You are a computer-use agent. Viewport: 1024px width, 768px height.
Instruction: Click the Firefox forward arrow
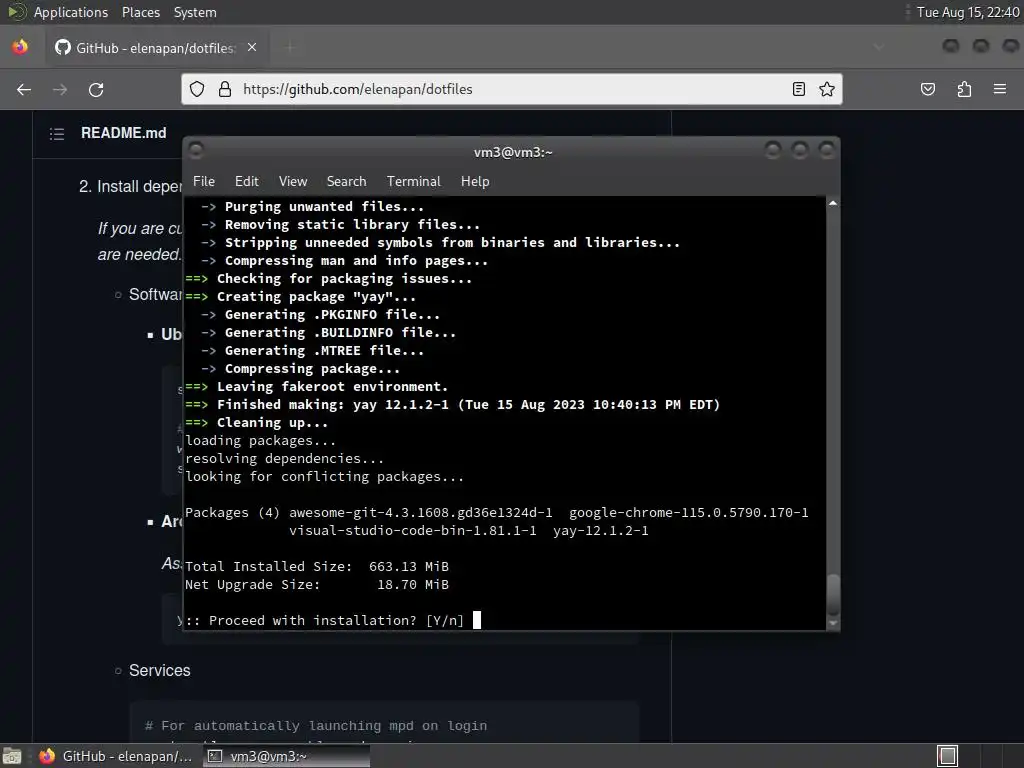pos(60,89)
